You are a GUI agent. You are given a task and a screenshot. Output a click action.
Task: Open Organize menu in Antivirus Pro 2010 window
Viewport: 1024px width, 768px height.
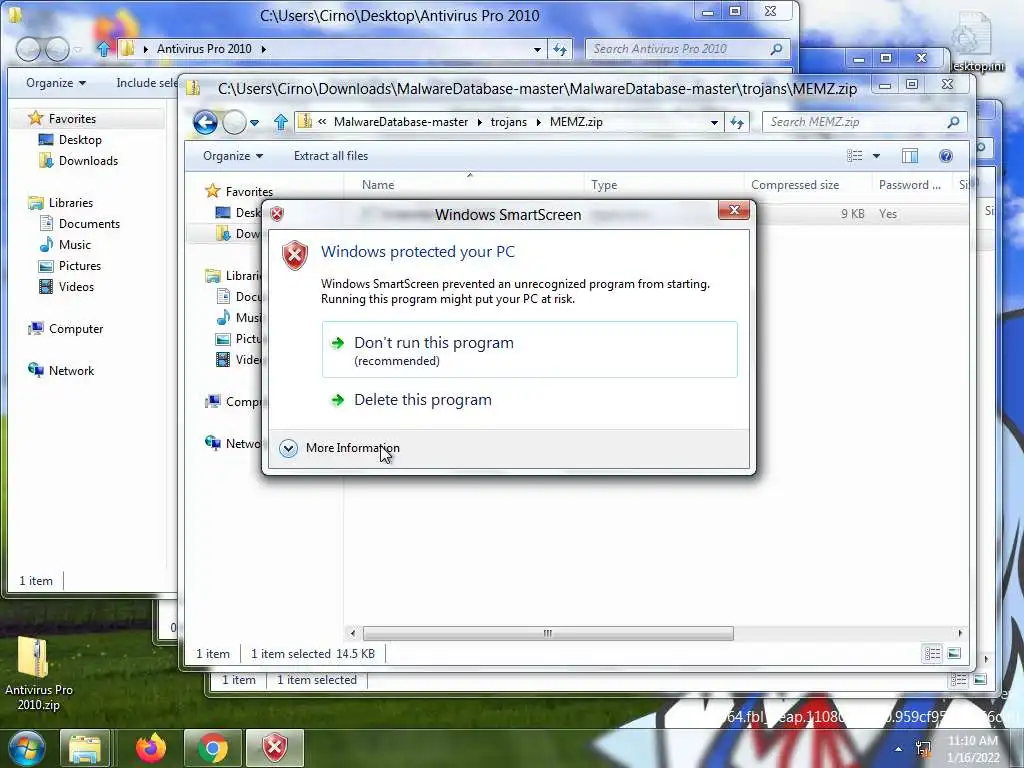pyautogui.click(x=56, y=83)
